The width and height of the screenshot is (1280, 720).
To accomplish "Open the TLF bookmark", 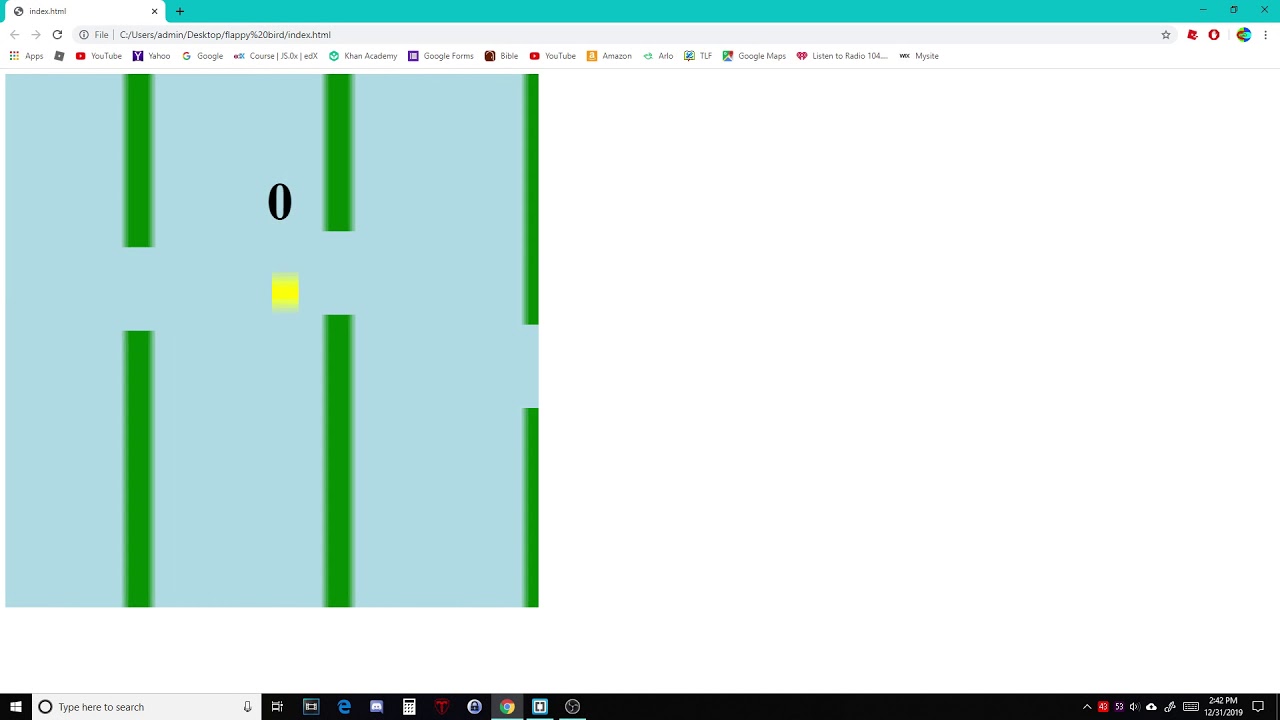I will 698,56.
